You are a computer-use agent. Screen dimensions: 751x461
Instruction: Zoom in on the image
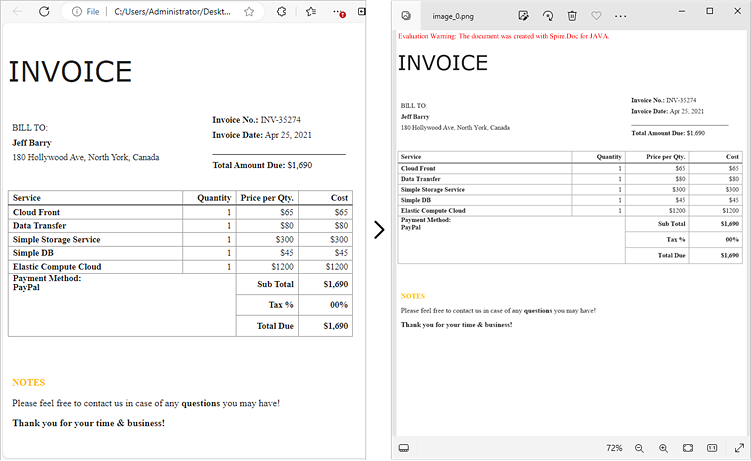pyautogui.click(x=663, y=448)
